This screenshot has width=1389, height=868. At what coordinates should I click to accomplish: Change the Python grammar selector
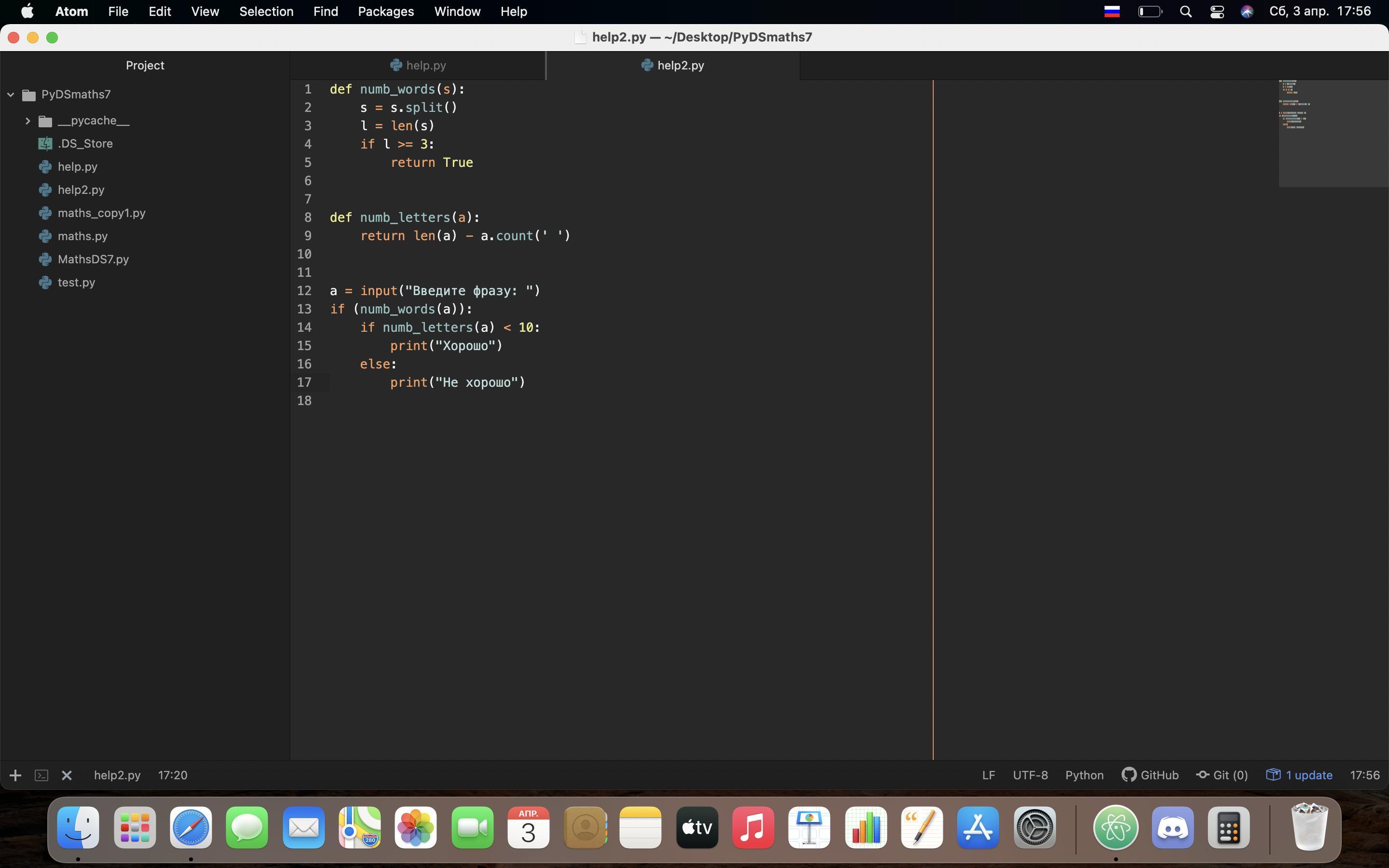coord(1084,775)
